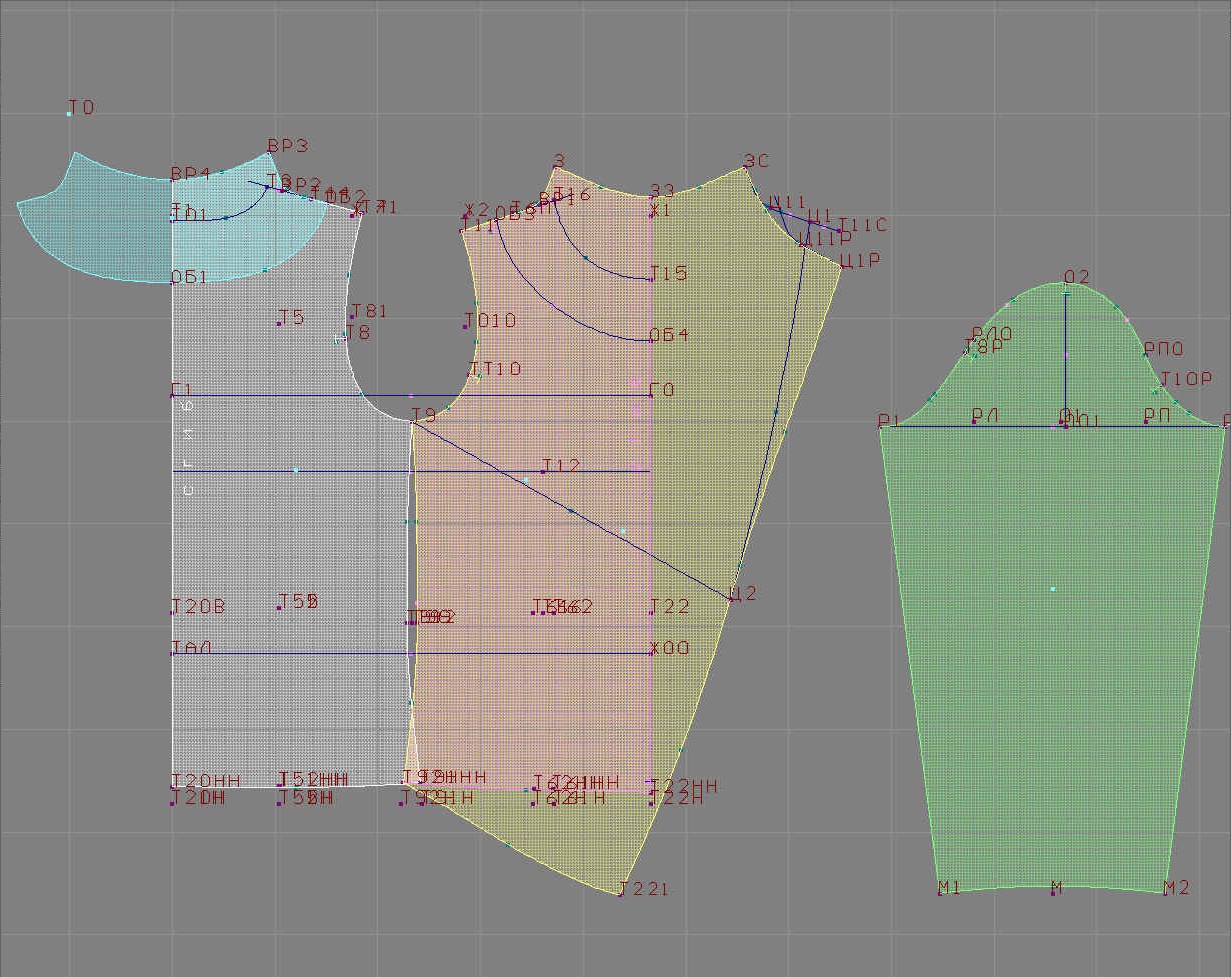Select point T15 on the neckline curve
1231x977 pixels.
point(651,279)
